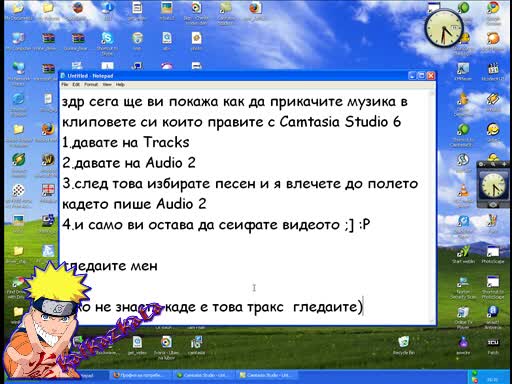Click the Notepad title bar icon
Viewport: 512px width, 384px height.
click(x=63, y=76)
